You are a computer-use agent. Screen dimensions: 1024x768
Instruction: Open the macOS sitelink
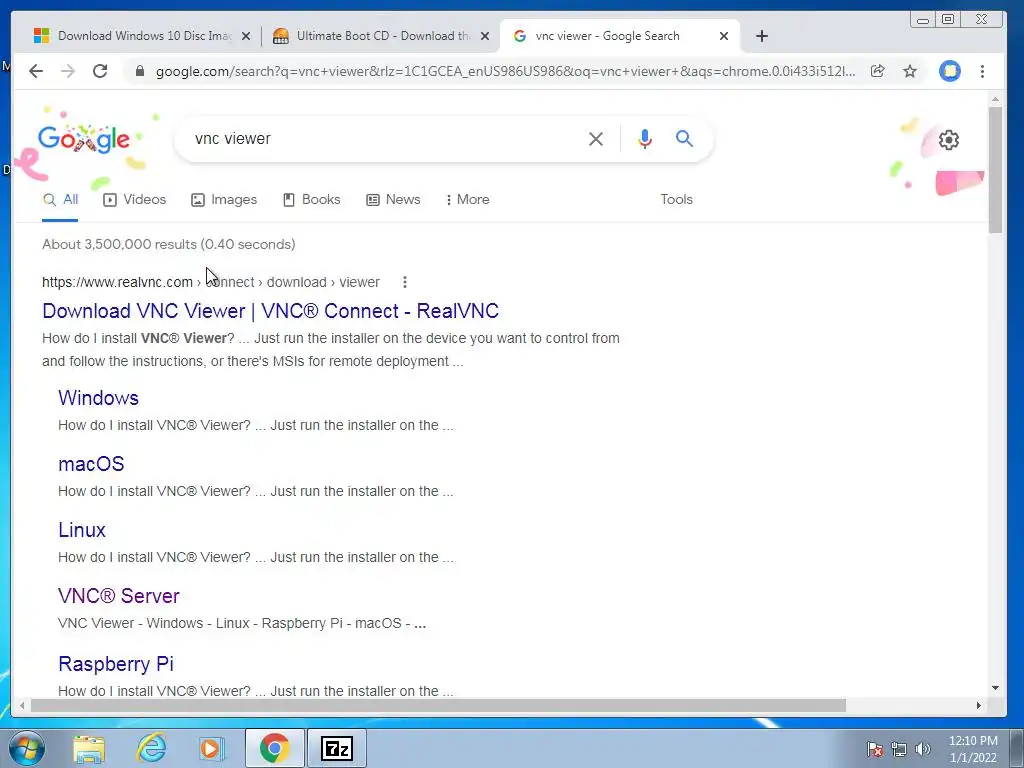[x=91, y=464]
